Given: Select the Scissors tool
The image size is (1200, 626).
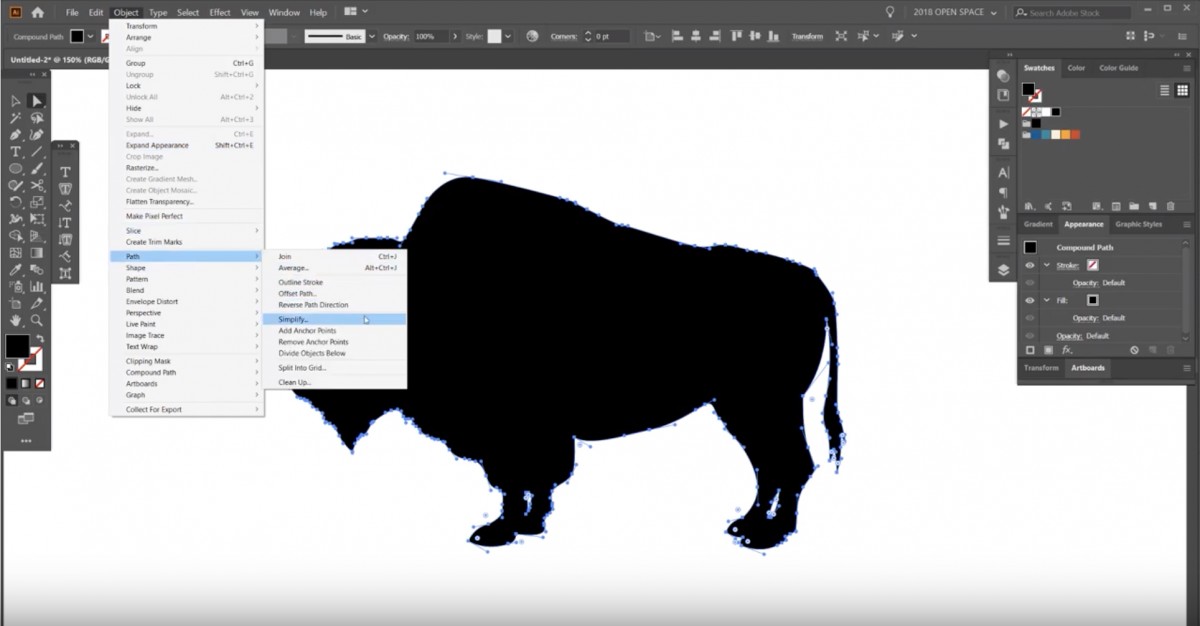Looking at the screenshot, I should 36,186.
